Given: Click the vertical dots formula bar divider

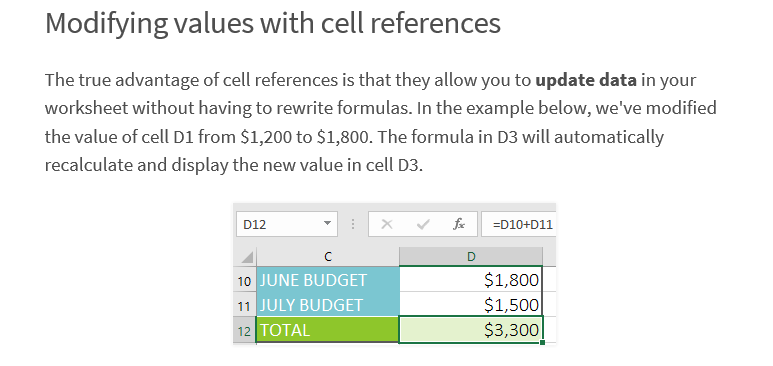Looking at the screenshot, I should click(353, 224).
